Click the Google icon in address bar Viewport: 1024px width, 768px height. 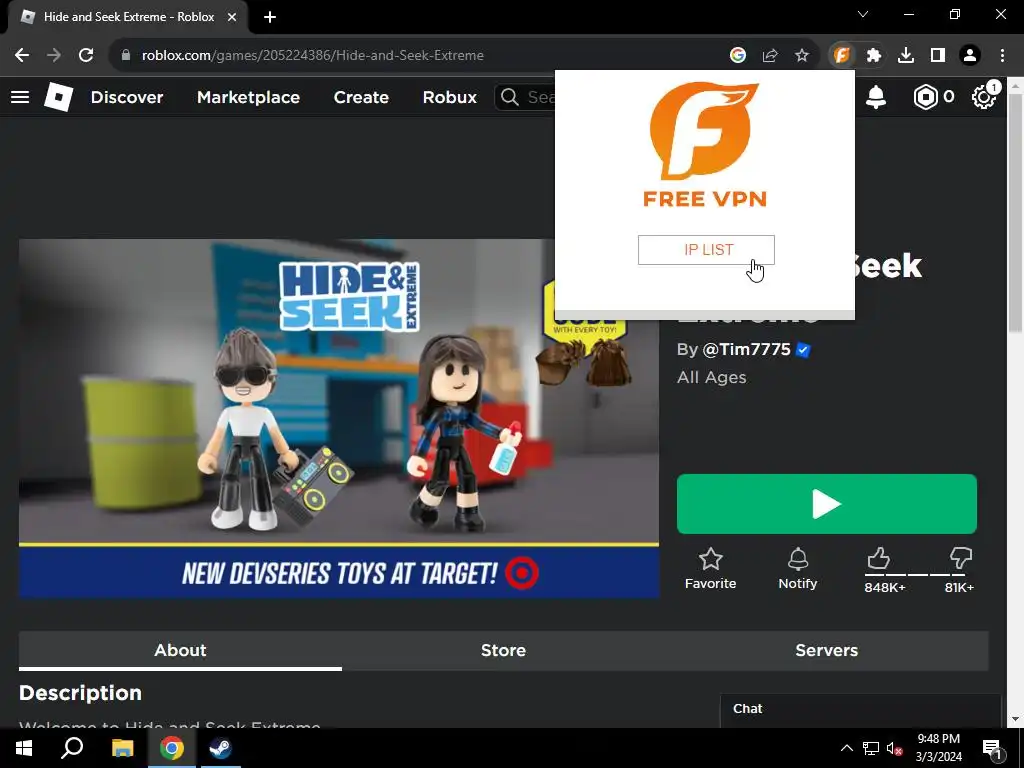click(x=738, y=56)
